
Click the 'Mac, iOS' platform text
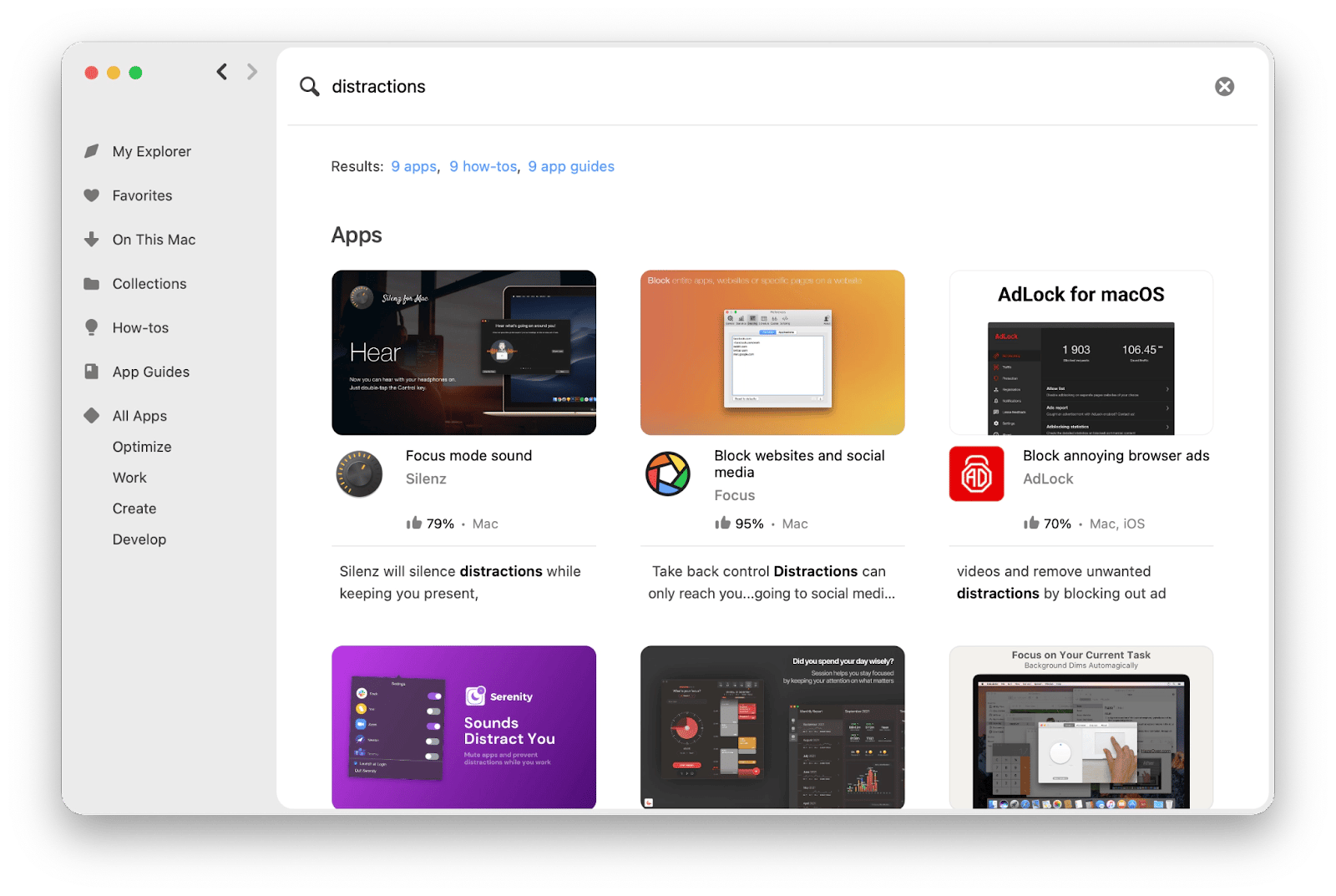tap(1117, 524)
